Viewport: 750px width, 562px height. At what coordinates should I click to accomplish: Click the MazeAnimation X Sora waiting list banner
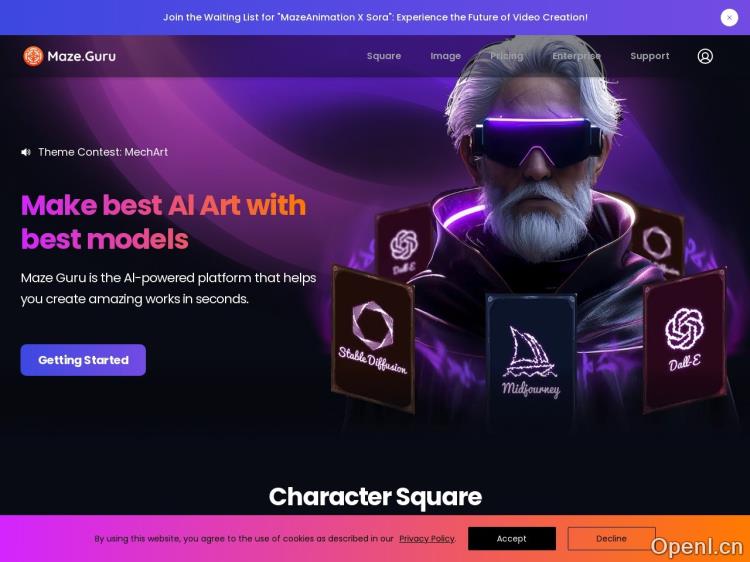[x=375, y=17]
